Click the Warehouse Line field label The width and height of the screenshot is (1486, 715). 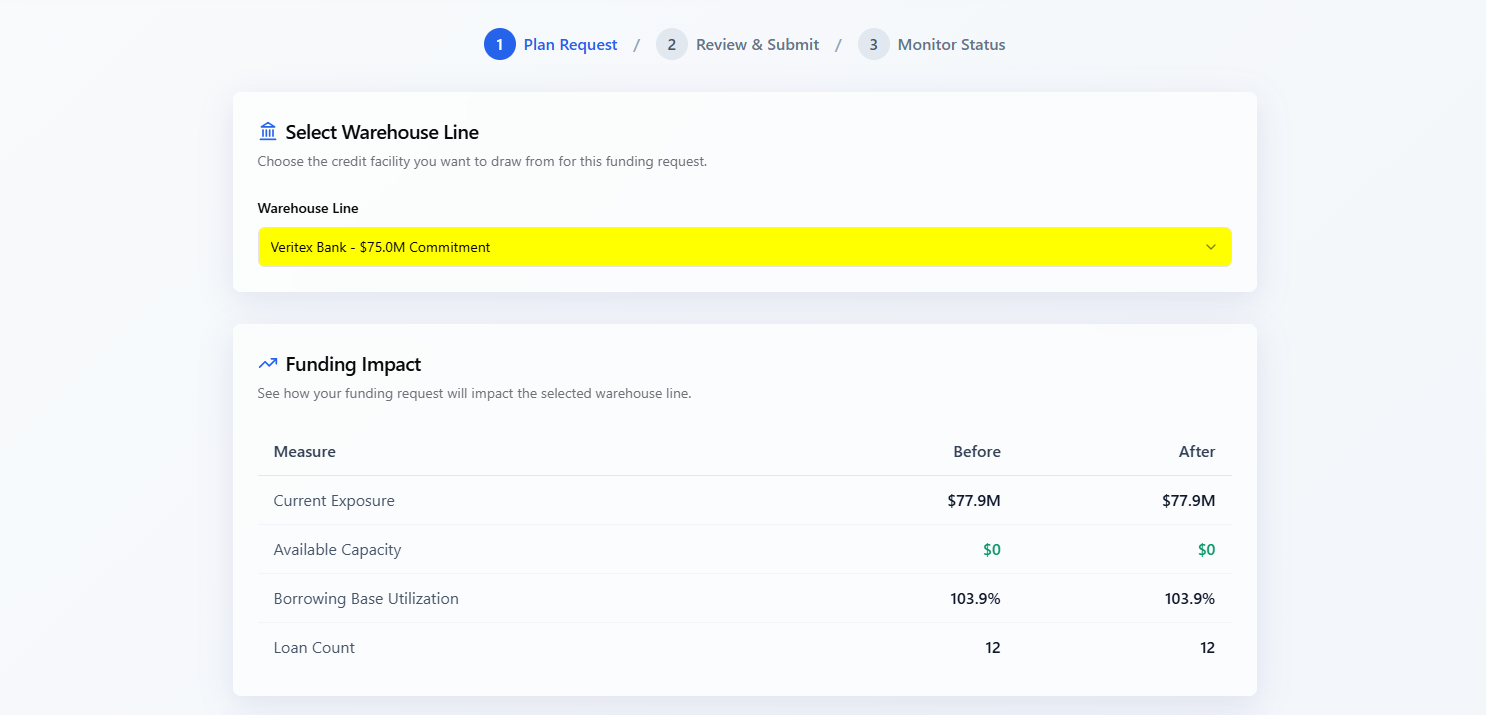tap(308, 209)
